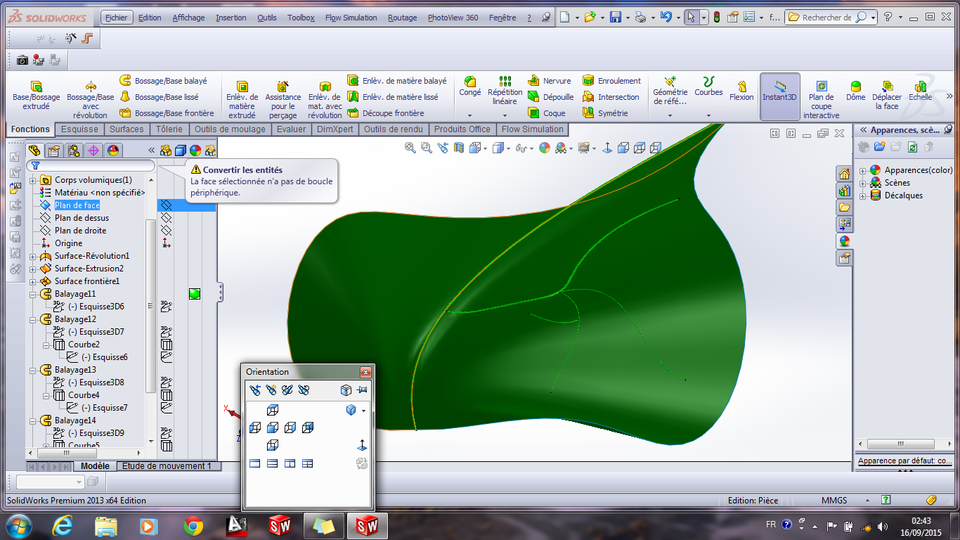Pick Top view cube in Orientation
This screenshot has width=960, height=540.
coord(272,410)
